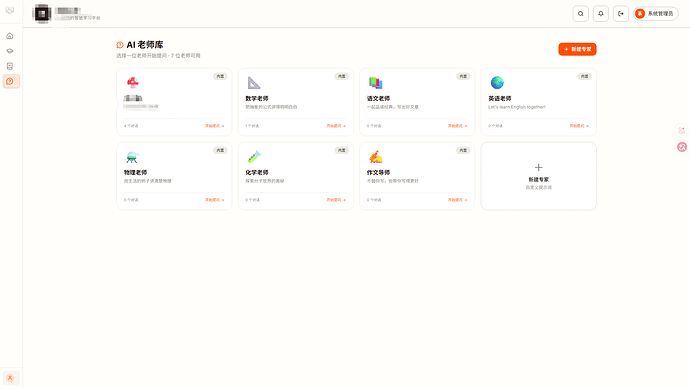Click 开始提问 on the 作文导师 card
The height and width of the screenshot is (388, 690).
pyautogui.click(x=457, y=200)
